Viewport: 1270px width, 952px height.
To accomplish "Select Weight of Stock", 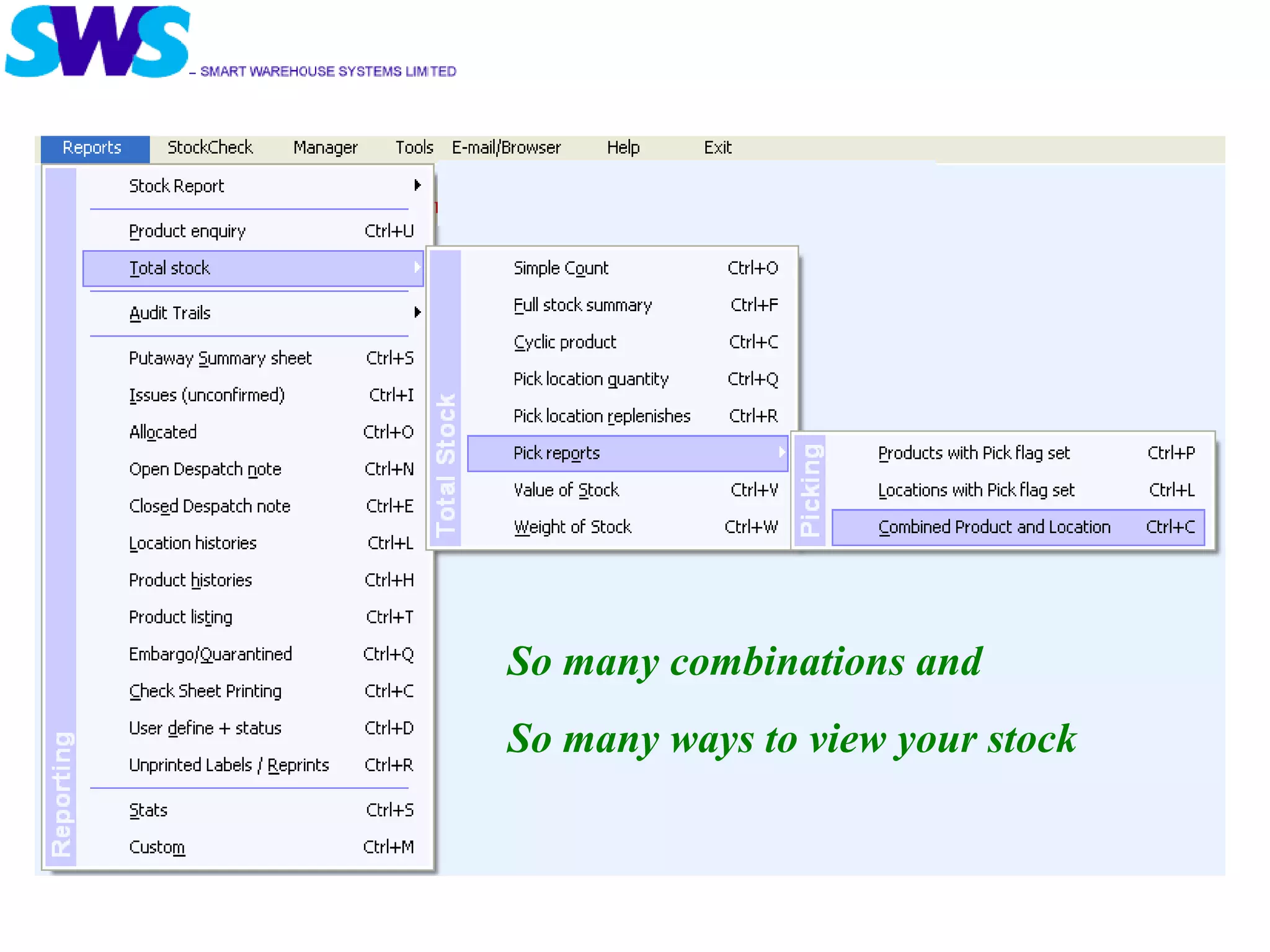I will (x=628, y=527).
